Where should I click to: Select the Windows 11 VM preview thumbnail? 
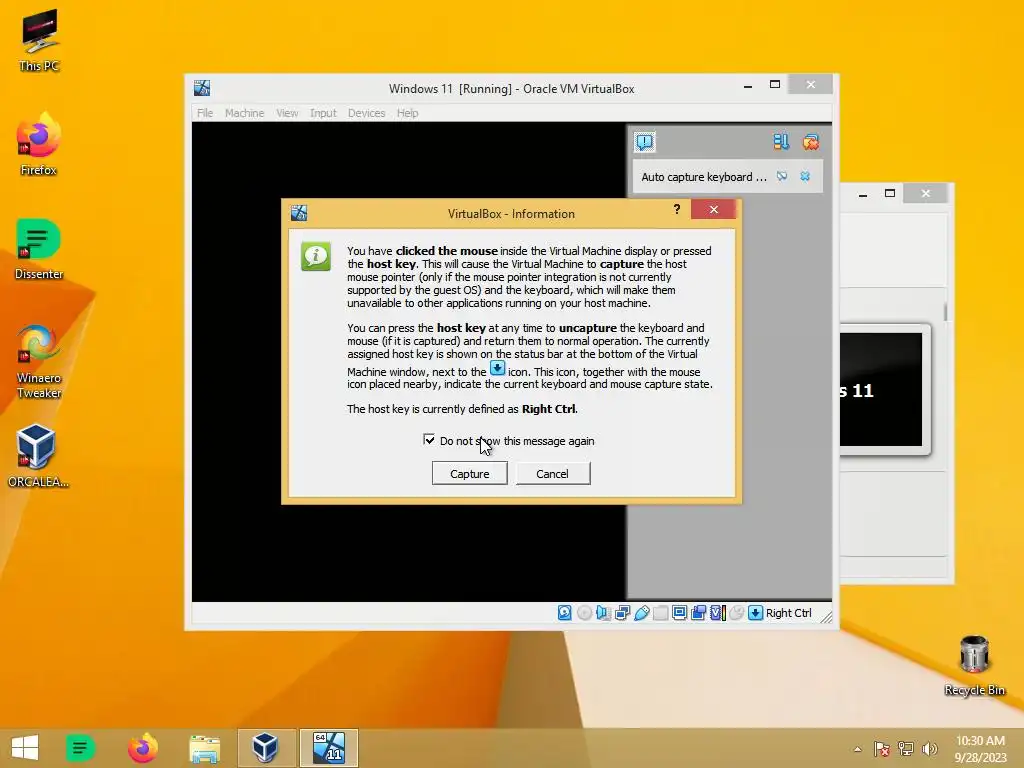coord(881,390)
